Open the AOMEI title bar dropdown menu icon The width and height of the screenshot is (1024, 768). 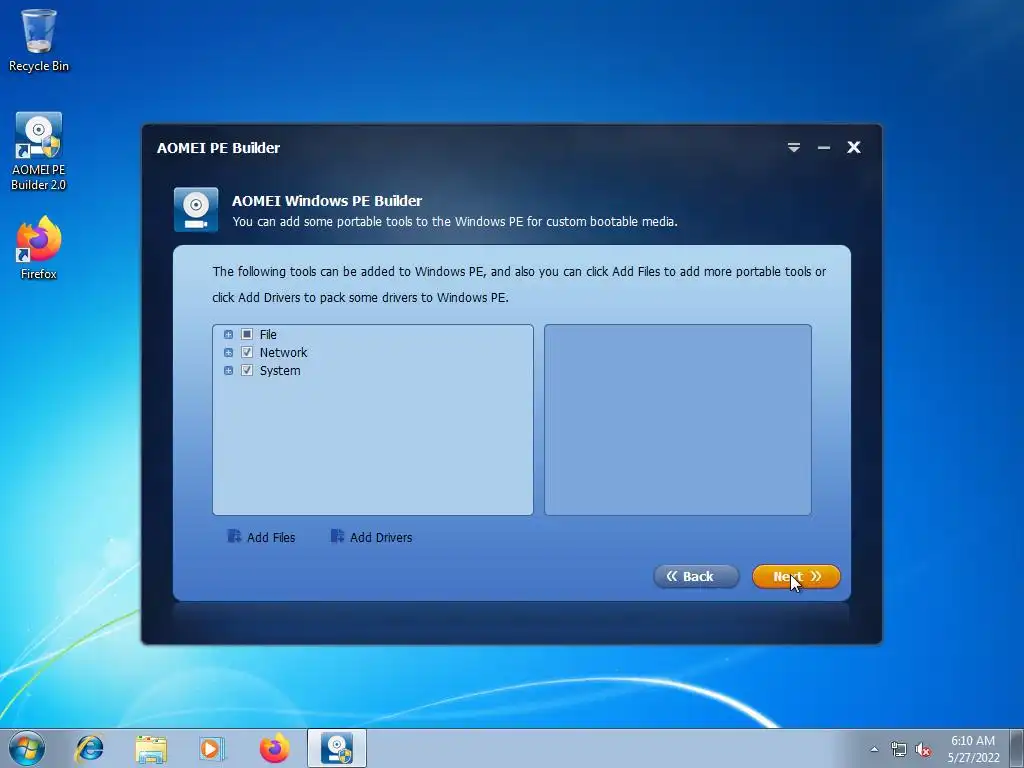(793, 148)
